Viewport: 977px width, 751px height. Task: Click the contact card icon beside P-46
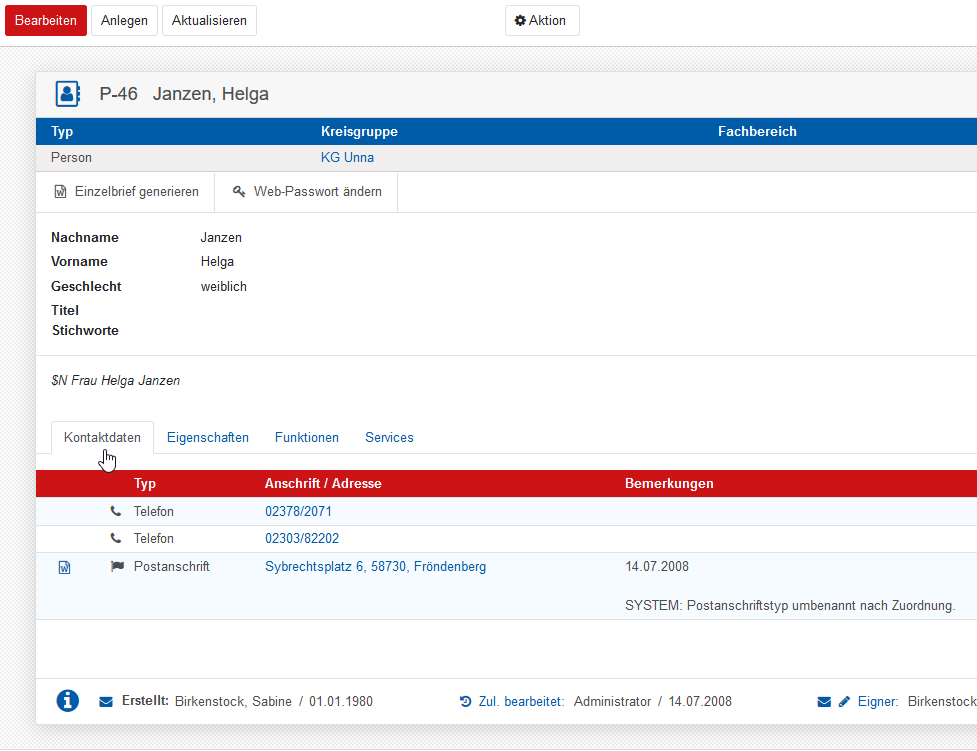[x=67, y=94]
